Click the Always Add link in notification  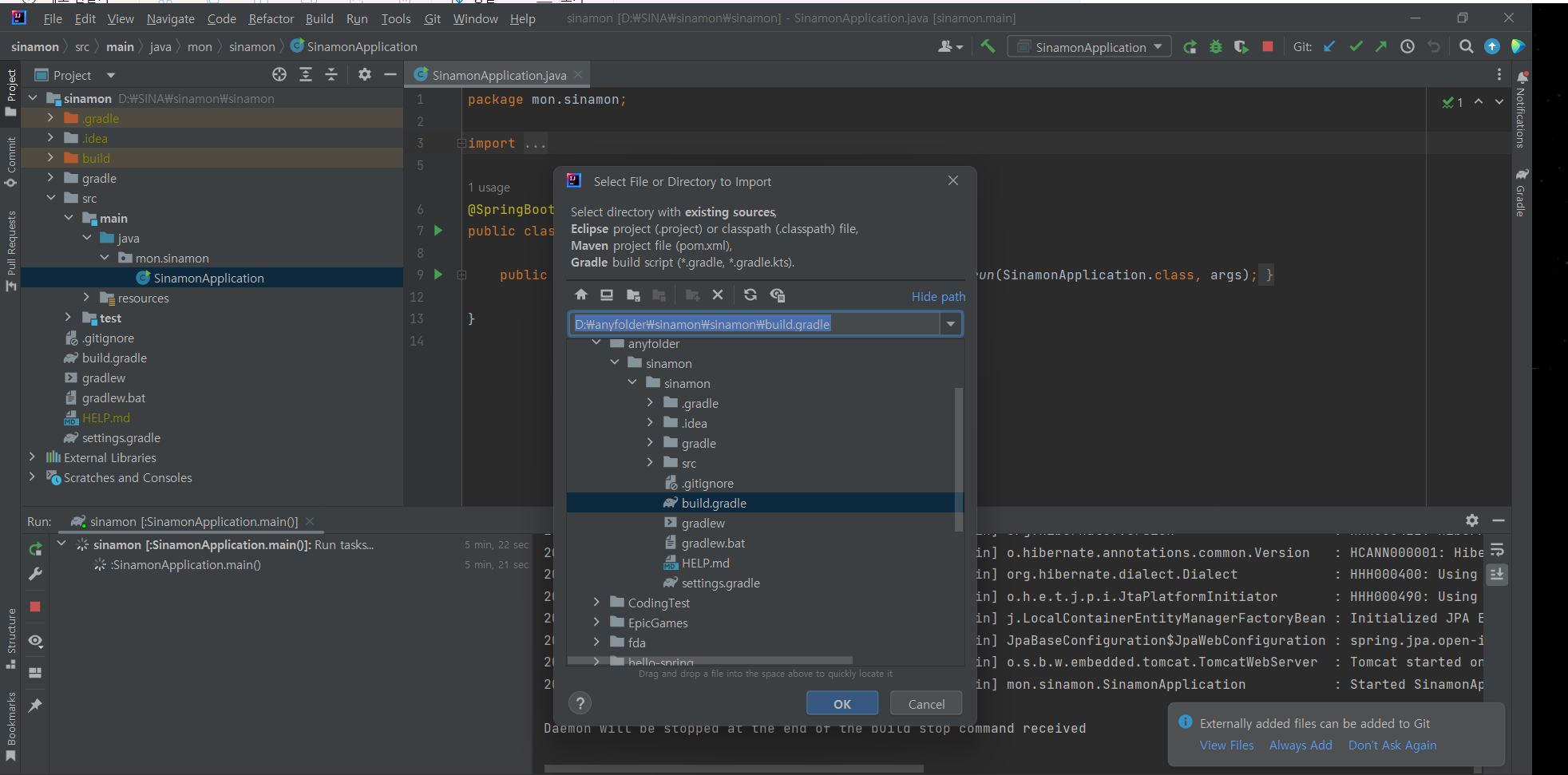pyautogui.click(x=1301, y=745)
